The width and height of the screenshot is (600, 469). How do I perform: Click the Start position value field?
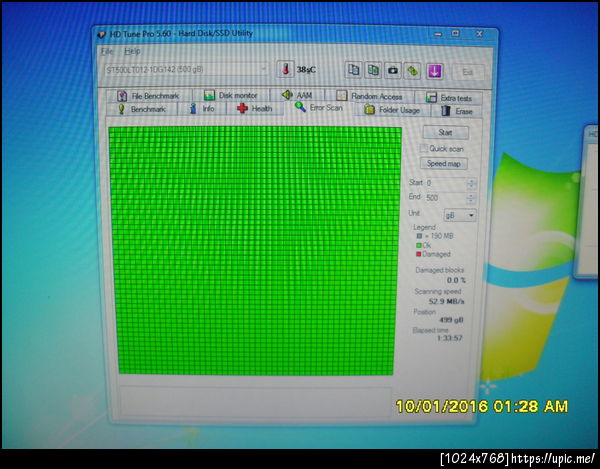[x=446, y=183]
